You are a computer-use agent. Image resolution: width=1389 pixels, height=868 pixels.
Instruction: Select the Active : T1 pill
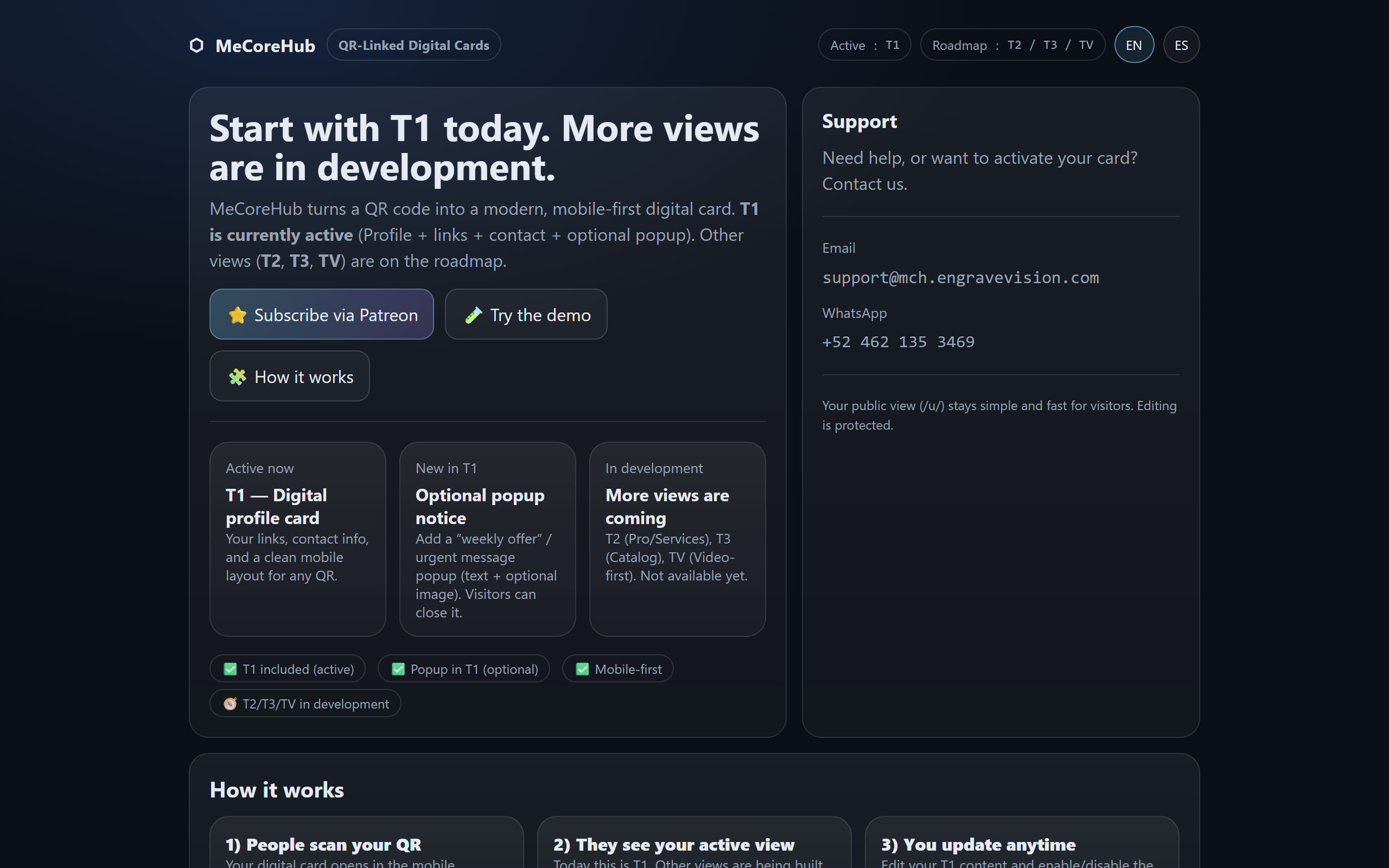click(x=864, y=45)
